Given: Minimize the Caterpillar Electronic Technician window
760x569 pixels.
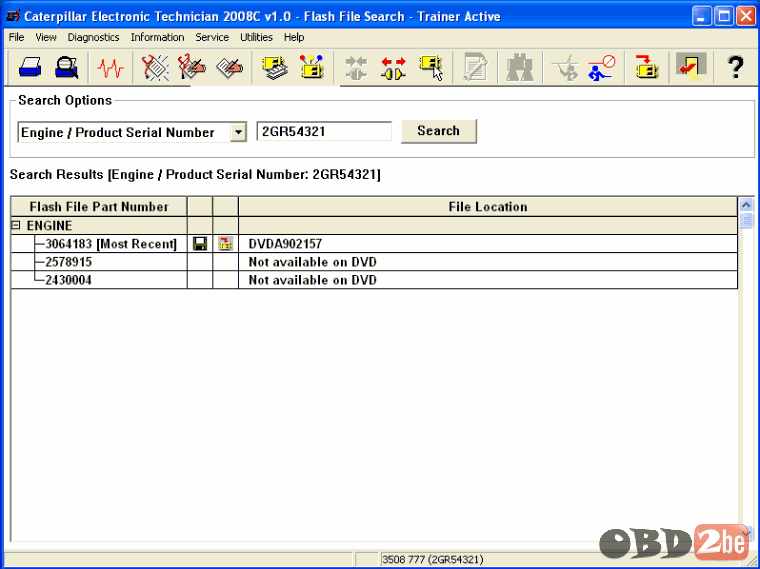Looking at the screenshot, I should 701,16.
